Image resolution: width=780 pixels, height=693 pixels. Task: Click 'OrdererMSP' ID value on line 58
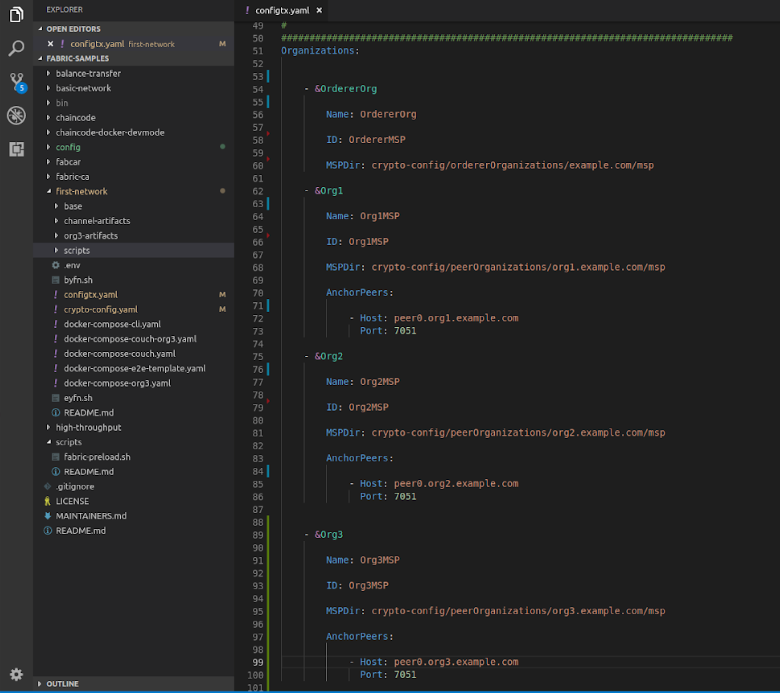point(377,140)
